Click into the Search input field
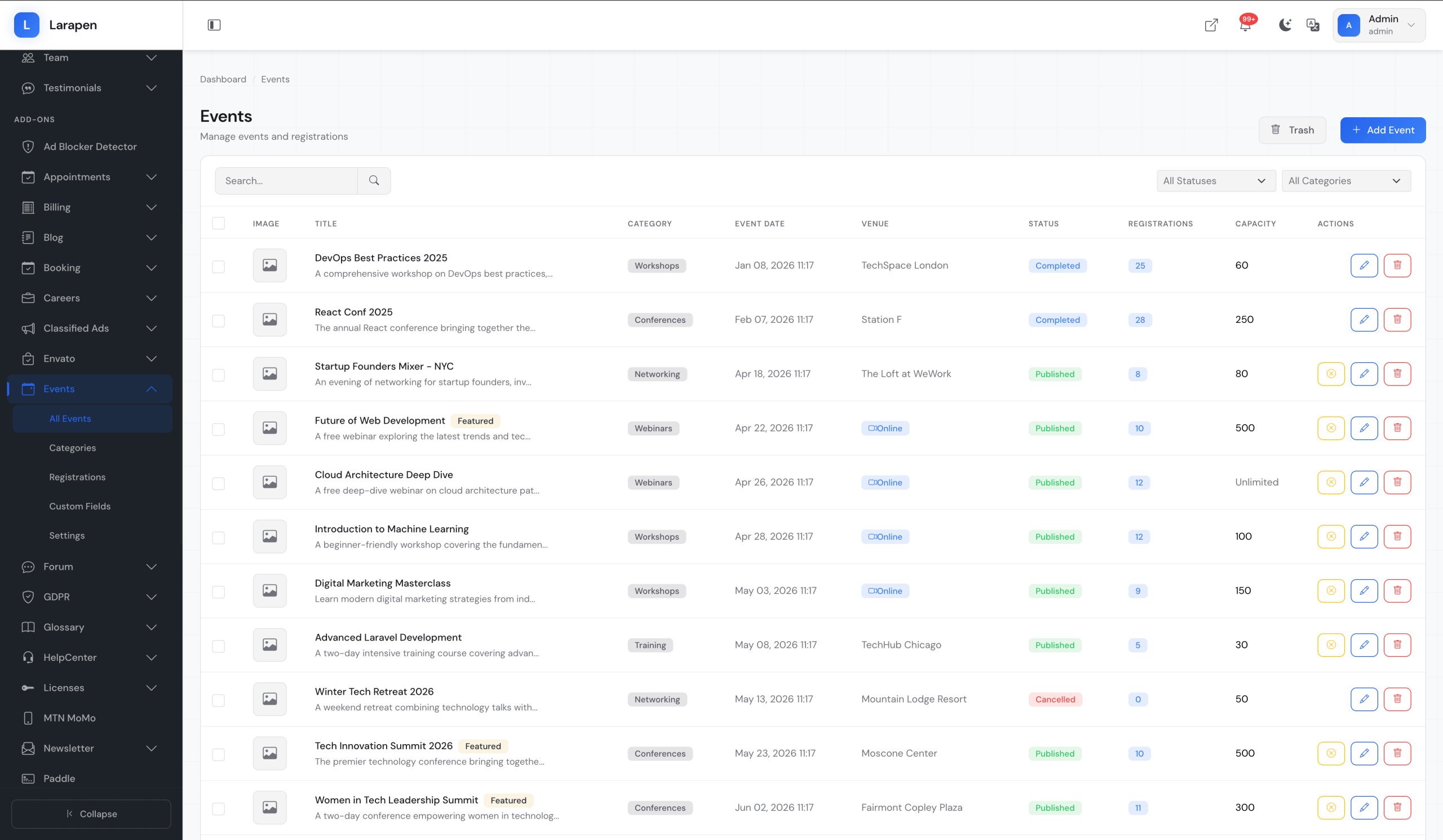 tap(286, 181)
